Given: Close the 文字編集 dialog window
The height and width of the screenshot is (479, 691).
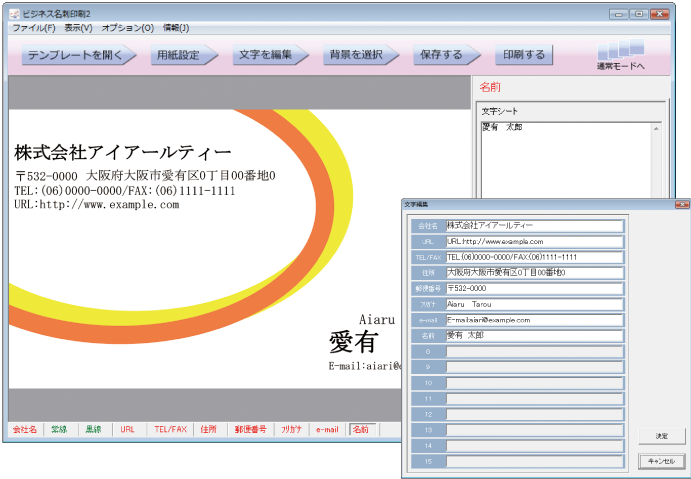Looking at the screenshot, I should 682,203.
